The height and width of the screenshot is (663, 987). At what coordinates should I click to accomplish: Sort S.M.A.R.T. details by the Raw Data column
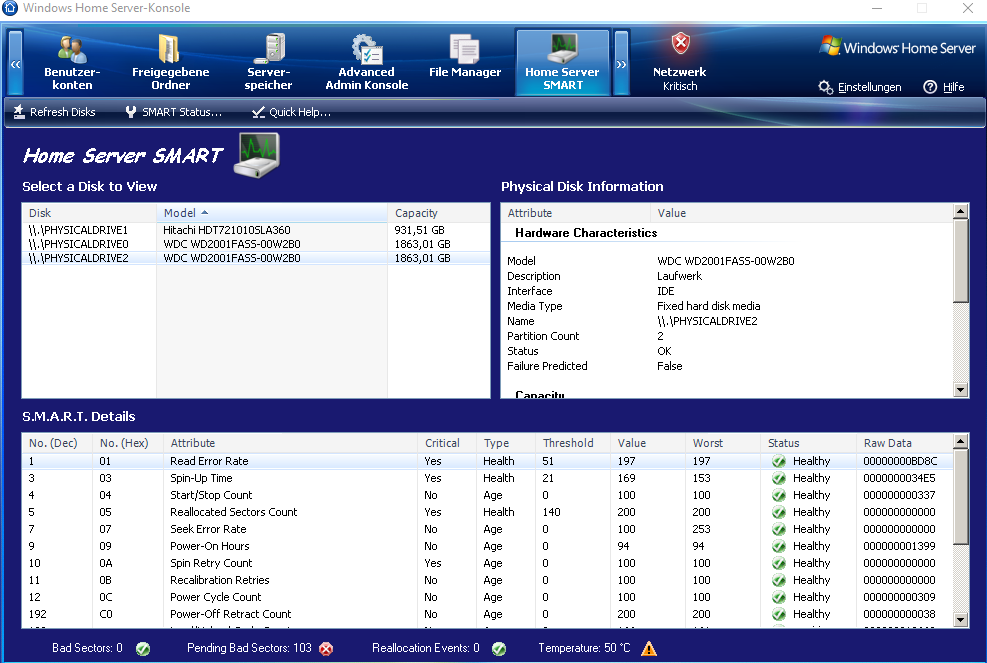905,443
